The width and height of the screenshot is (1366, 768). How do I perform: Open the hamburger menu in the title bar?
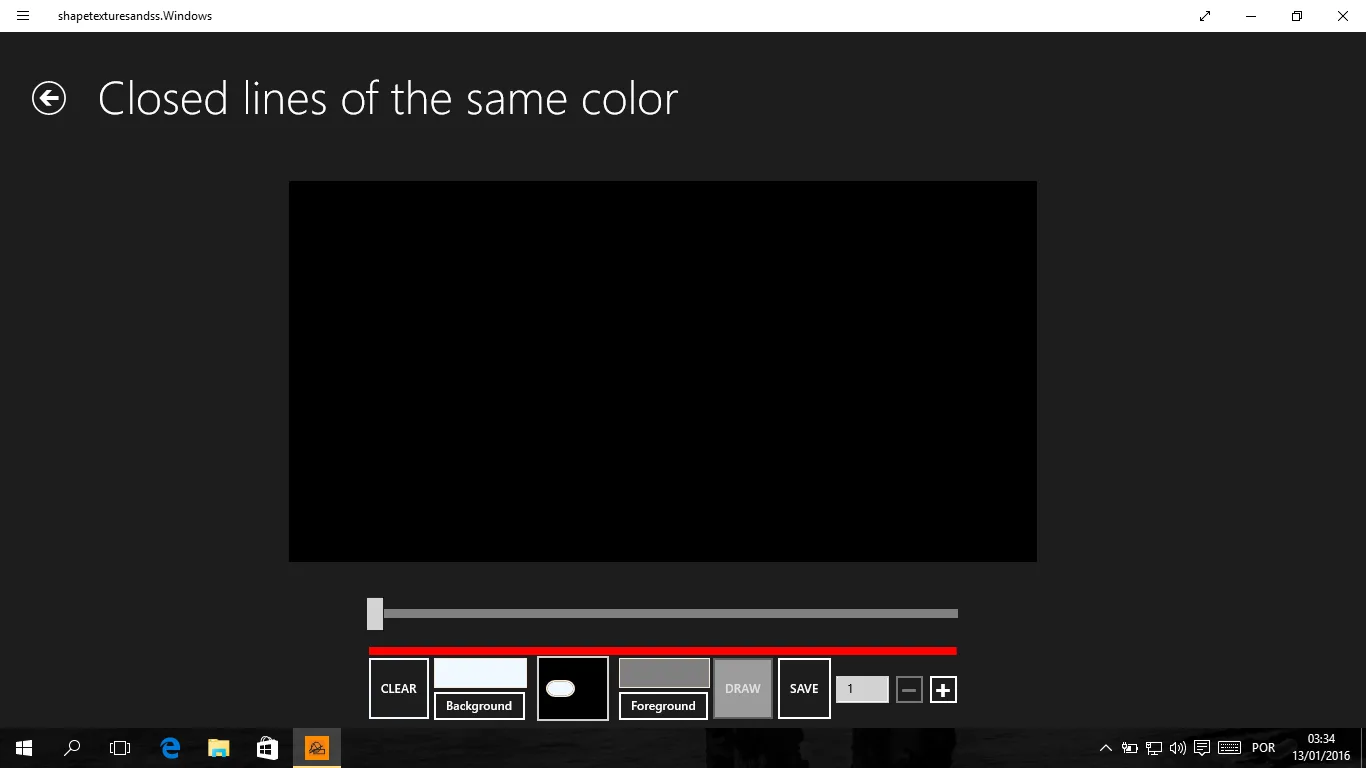pyautogui.click(x=23, y=16)
